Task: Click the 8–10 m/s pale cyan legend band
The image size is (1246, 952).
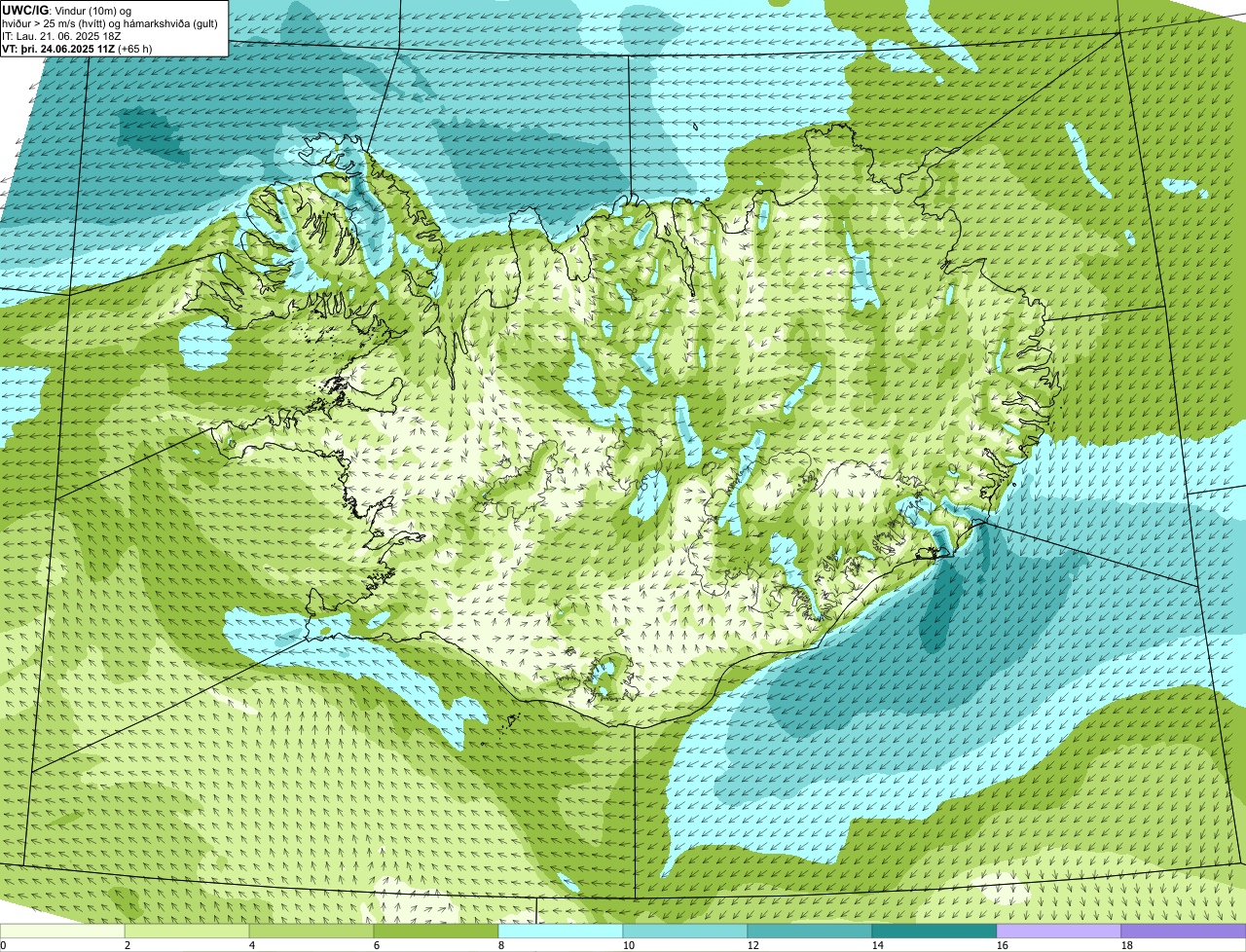Action: click(561, 931)
